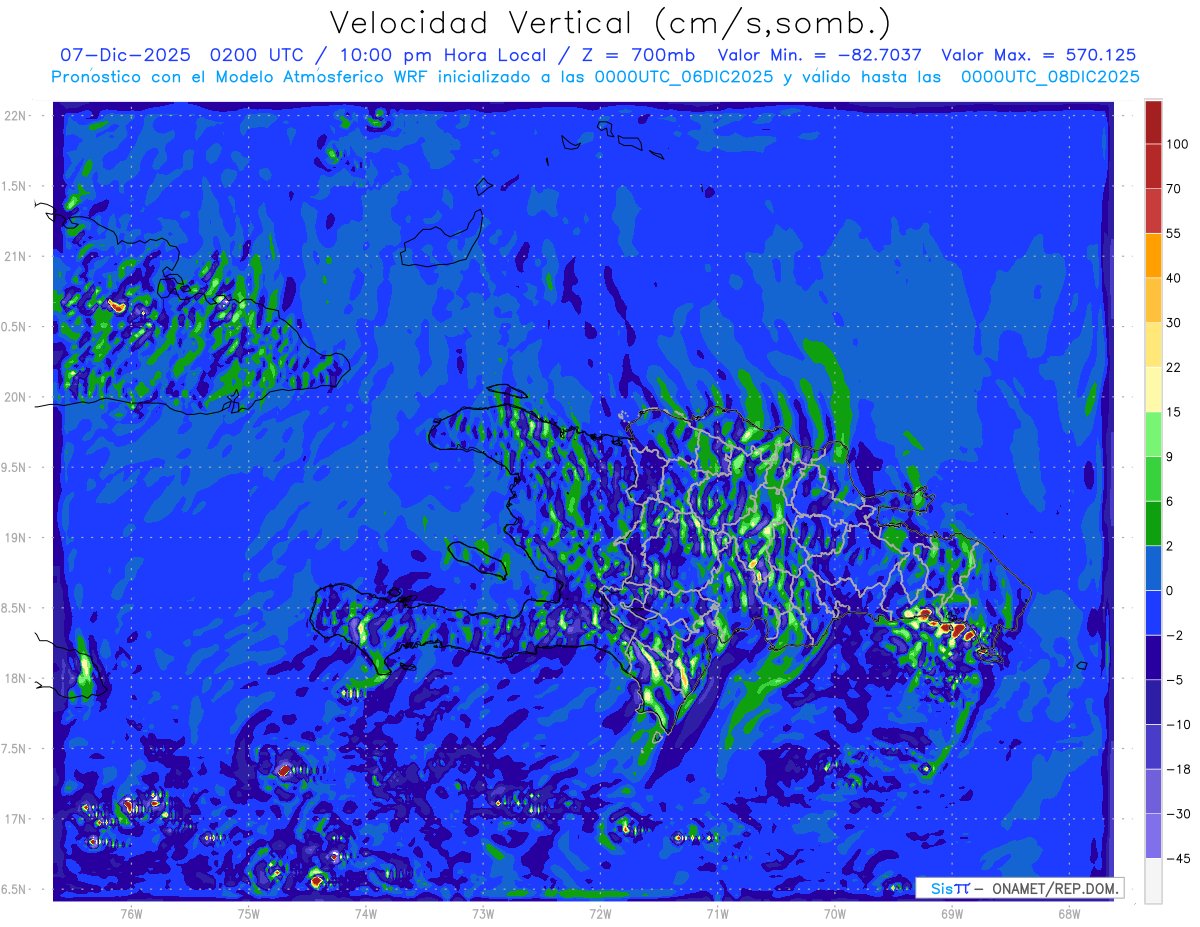1200x927 pixels.
Task: Click the colorbar label '-45'
Action: click(1178, 857)
